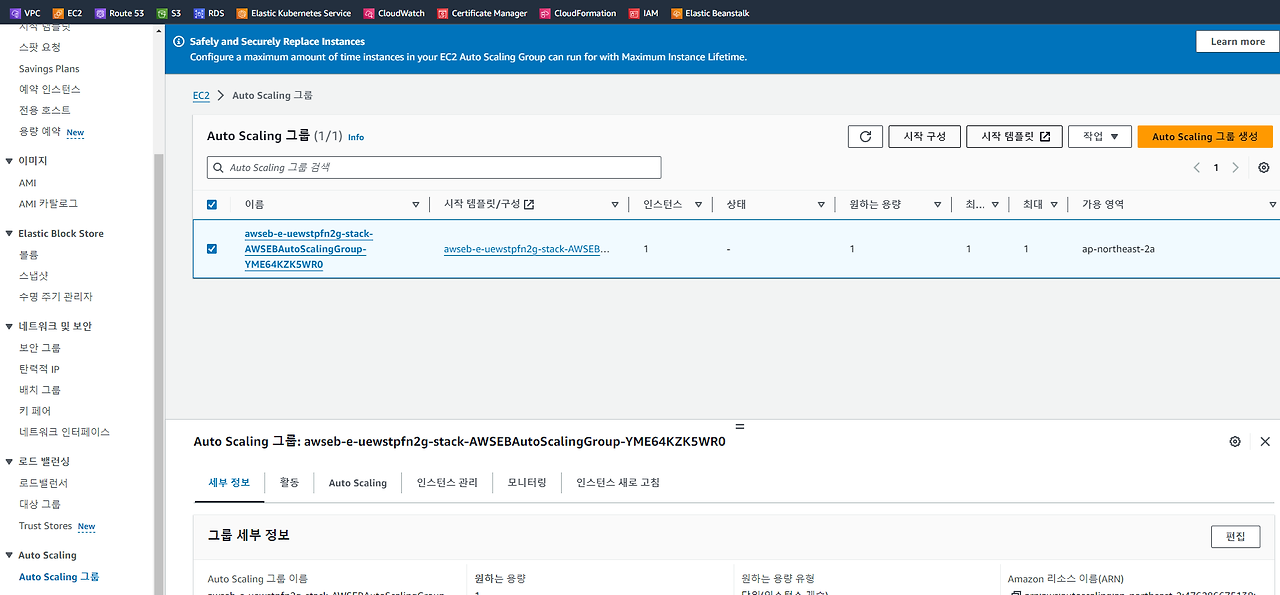Sort by the 이름 column

point(416,204)
